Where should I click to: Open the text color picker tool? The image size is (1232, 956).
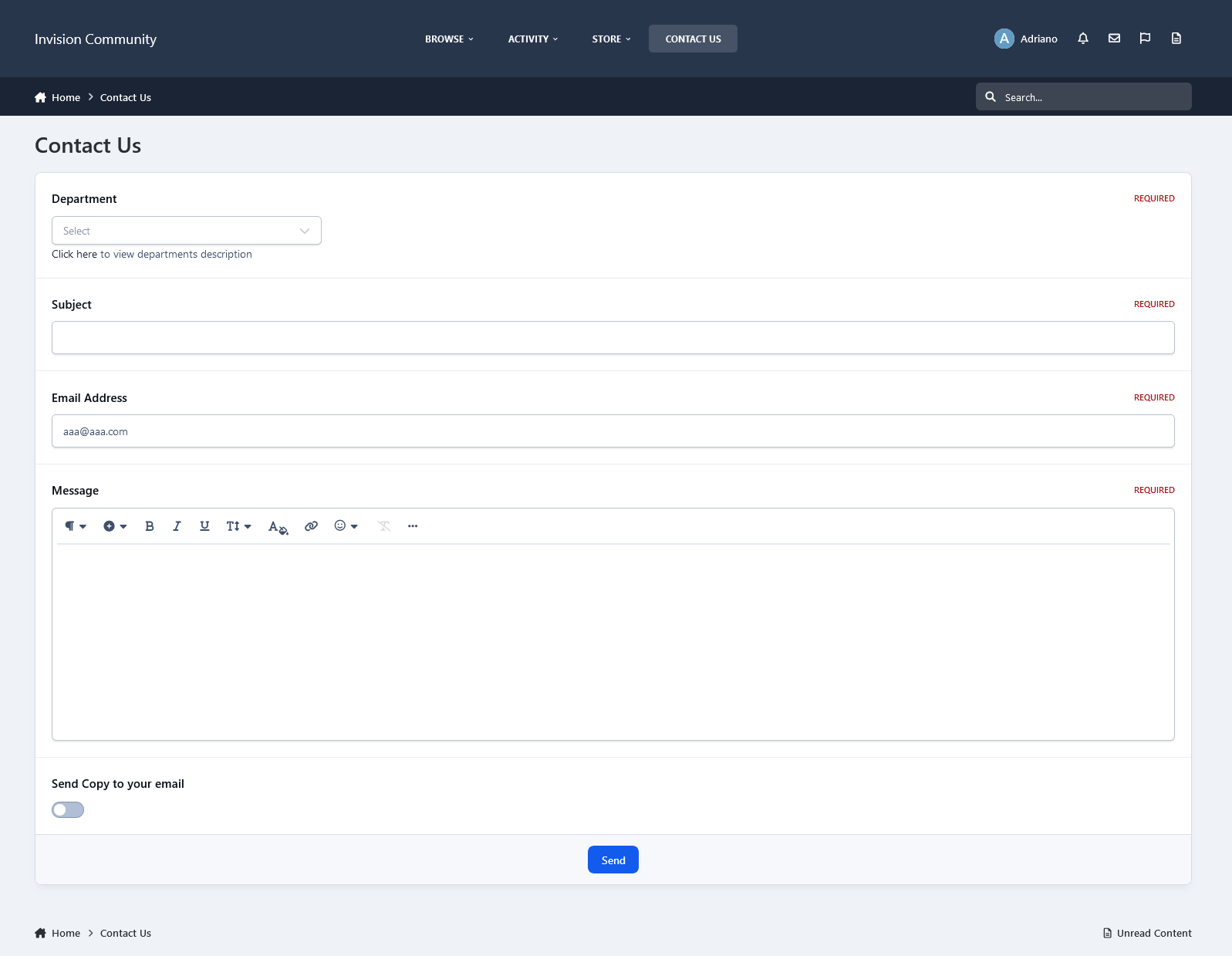tap(278, 527)
